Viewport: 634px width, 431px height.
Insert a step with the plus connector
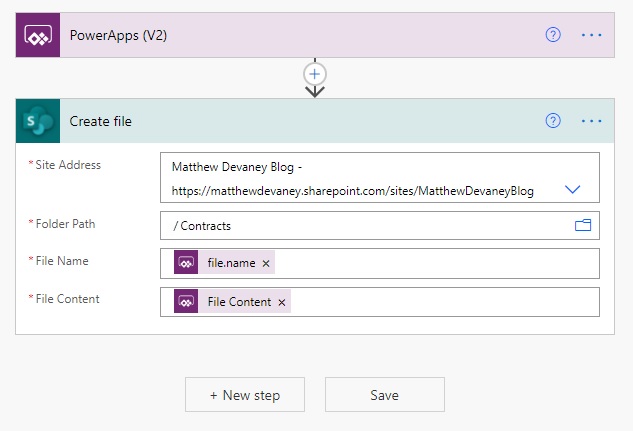pyautogui.click(x=315, y=74)
